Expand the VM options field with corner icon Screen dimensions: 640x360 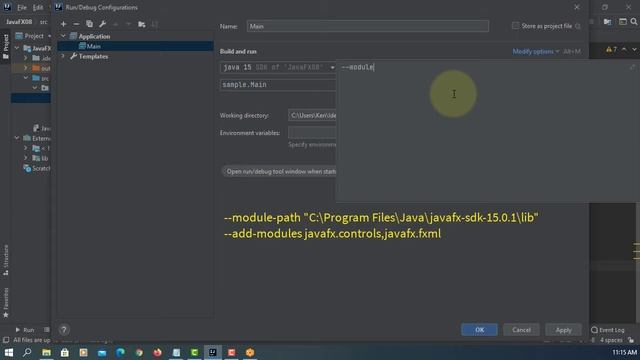(632, 67)
